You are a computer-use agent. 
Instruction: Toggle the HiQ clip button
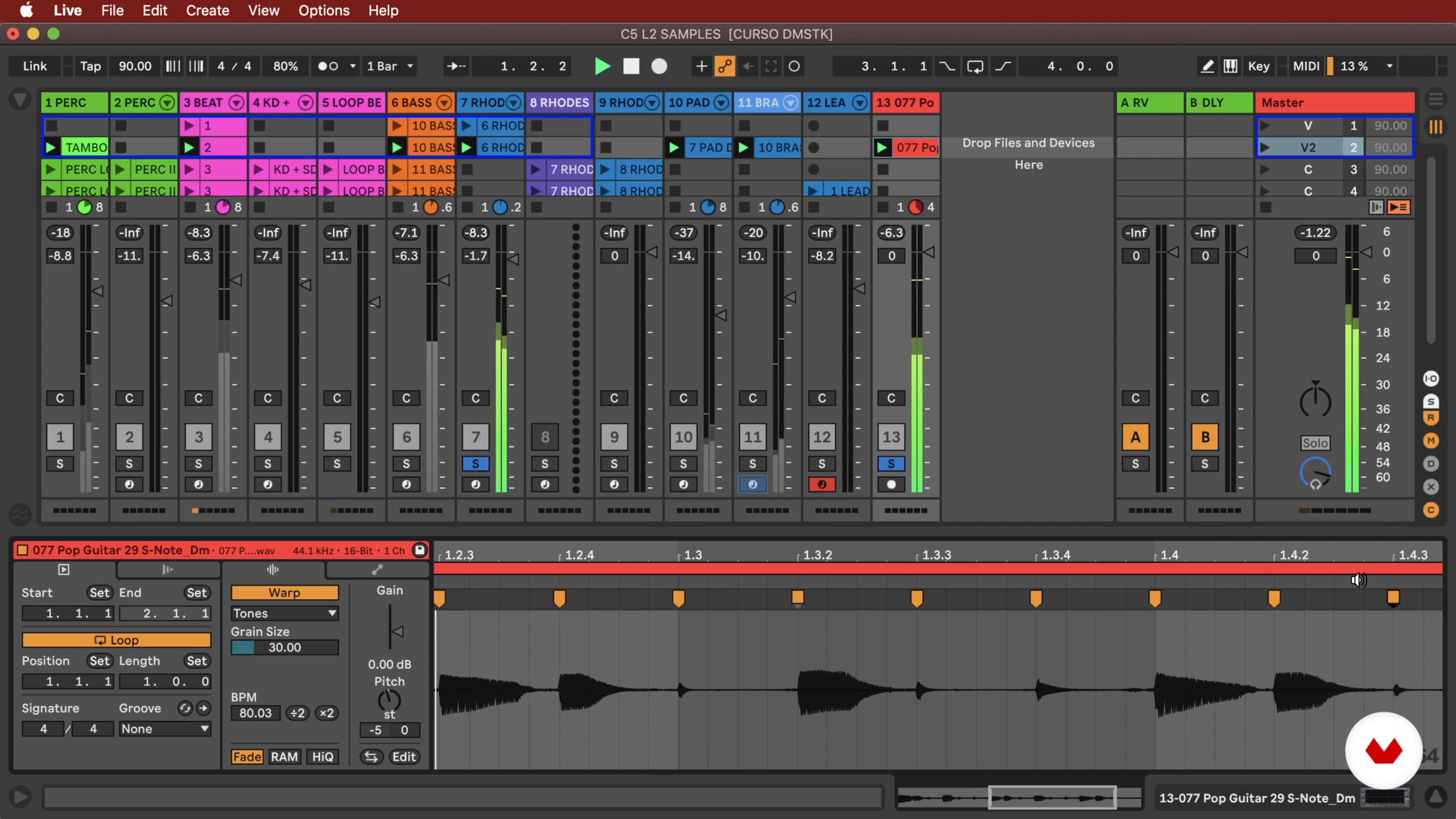323,757
